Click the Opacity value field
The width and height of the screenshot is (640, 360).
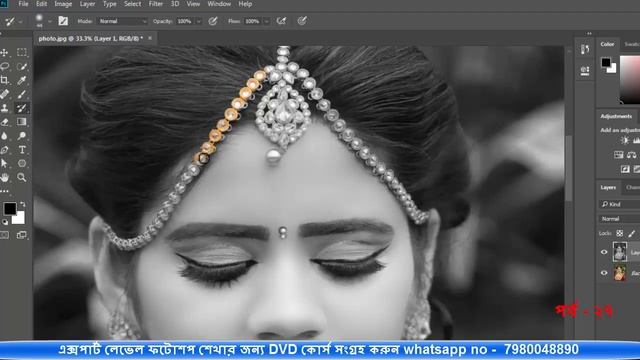click(x=184, y=21)
